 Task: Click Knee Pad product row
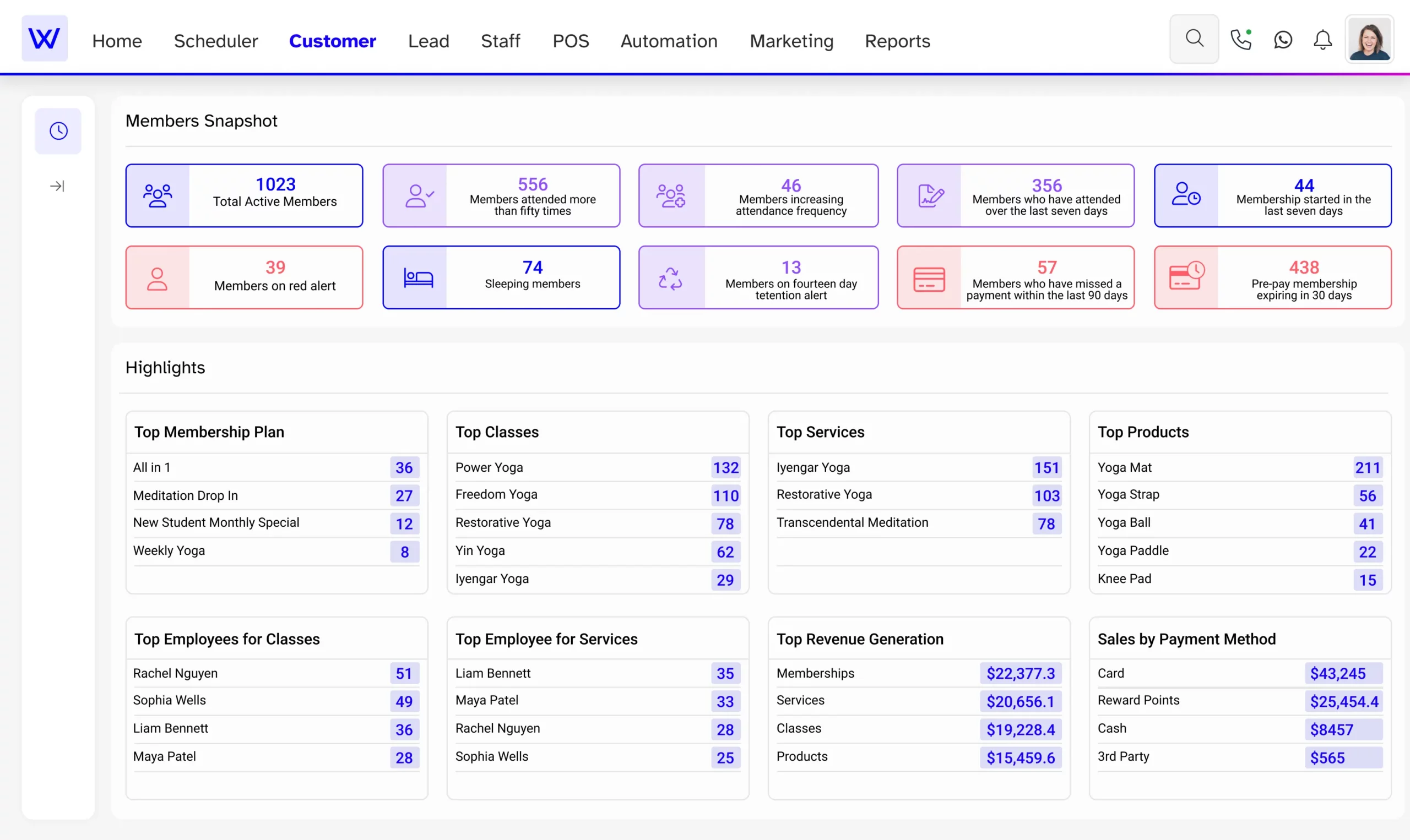[x=1240, y=580]
